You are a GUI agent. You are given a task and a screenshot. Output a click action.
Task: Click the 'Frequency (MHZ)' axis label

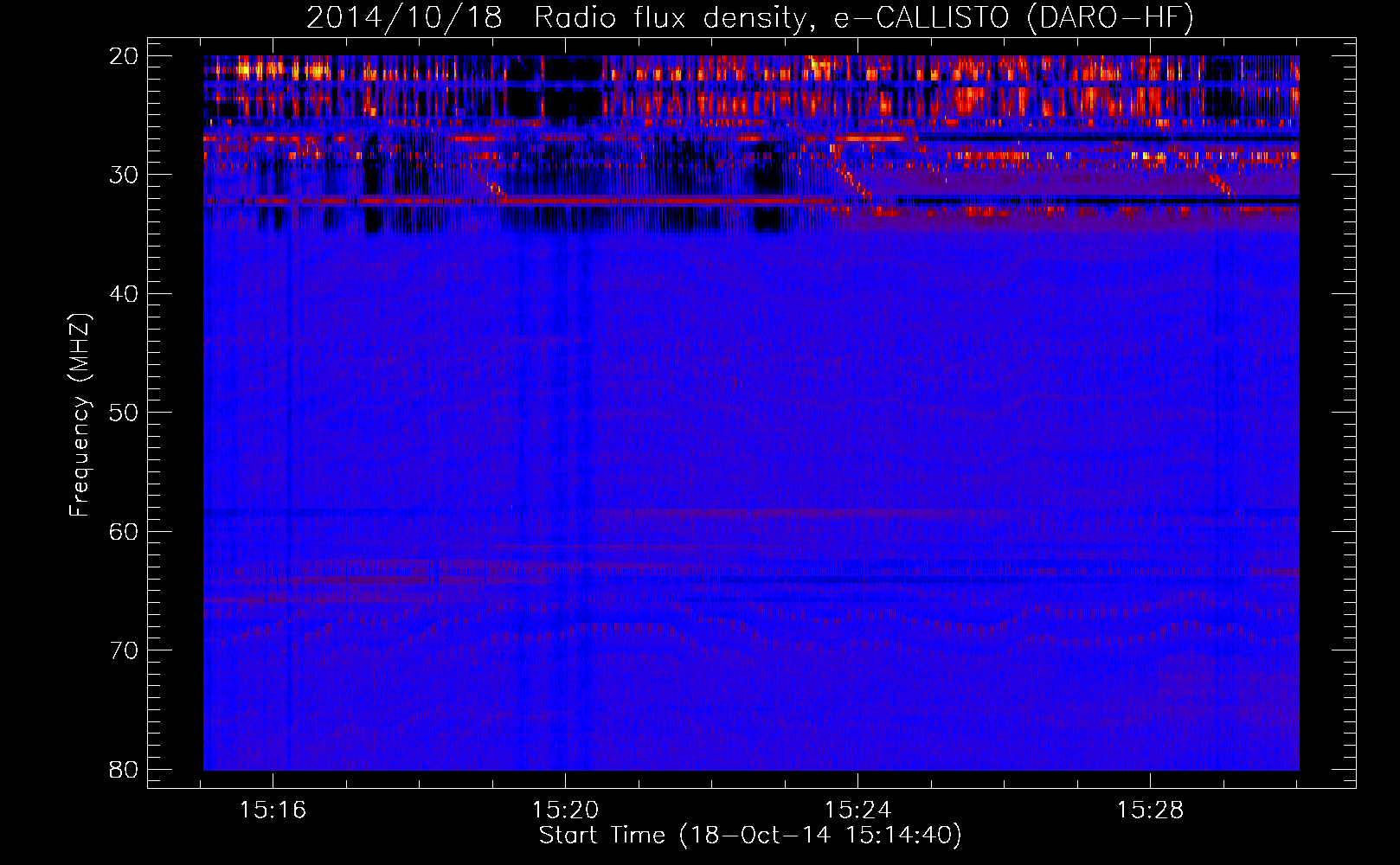click(79, 415)
